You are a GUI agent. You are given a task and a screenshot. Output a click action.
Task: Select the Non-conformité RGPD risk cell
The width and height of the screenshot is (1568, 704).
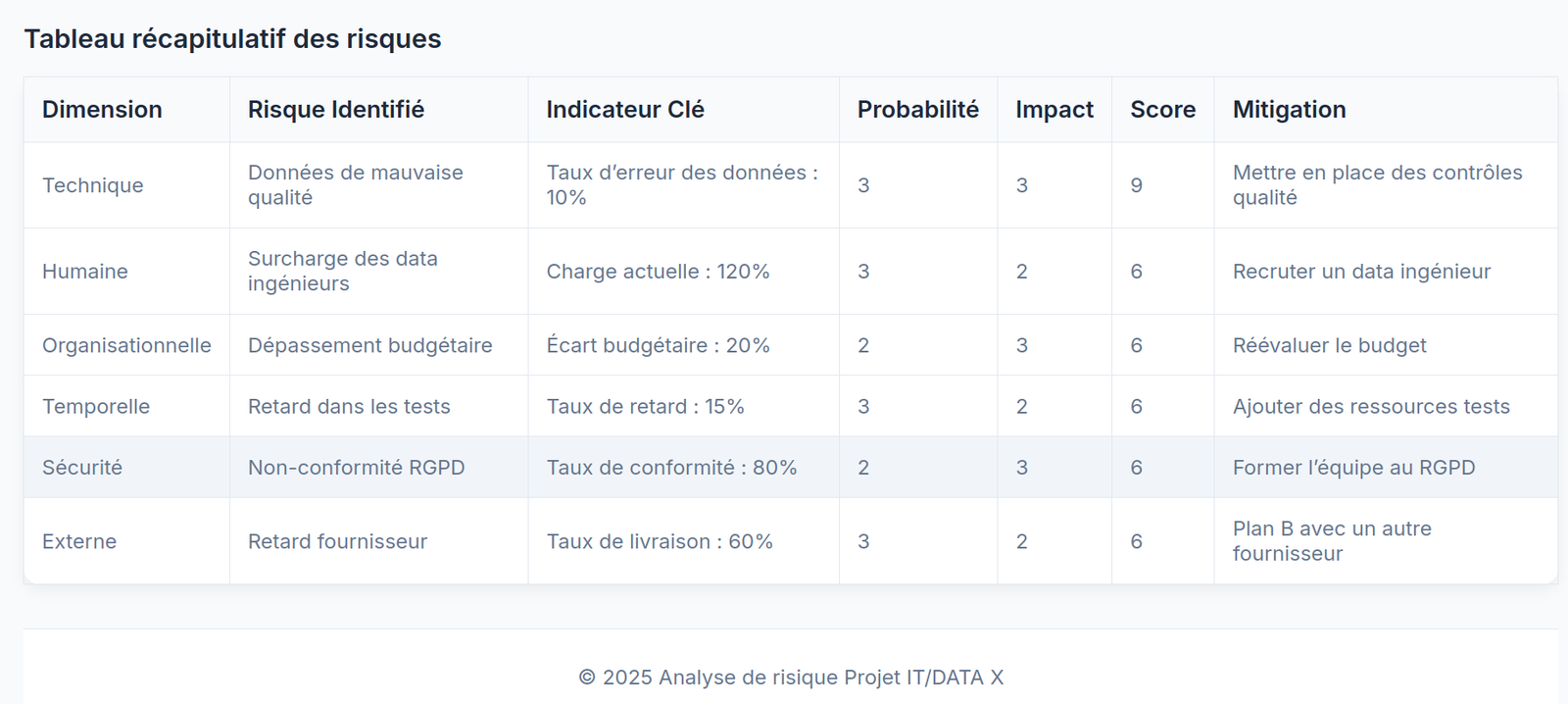tap(356, 468)
